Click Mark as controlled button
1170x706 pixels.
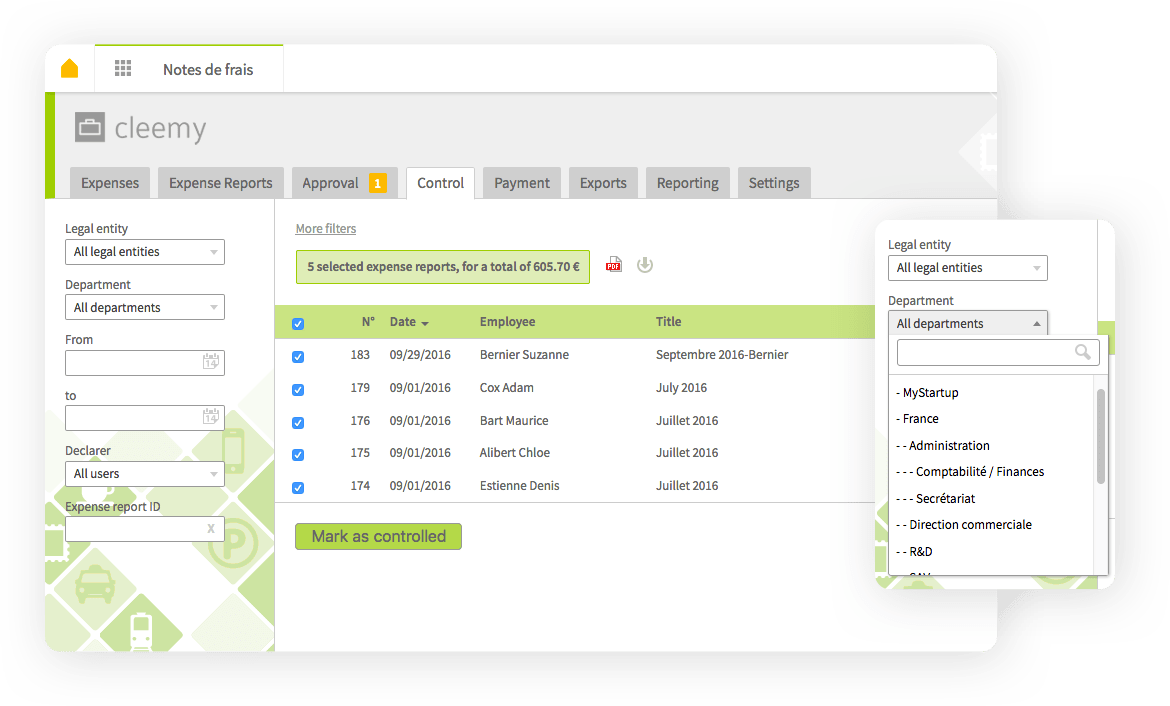pyautogui.click(x=378, y=537)
